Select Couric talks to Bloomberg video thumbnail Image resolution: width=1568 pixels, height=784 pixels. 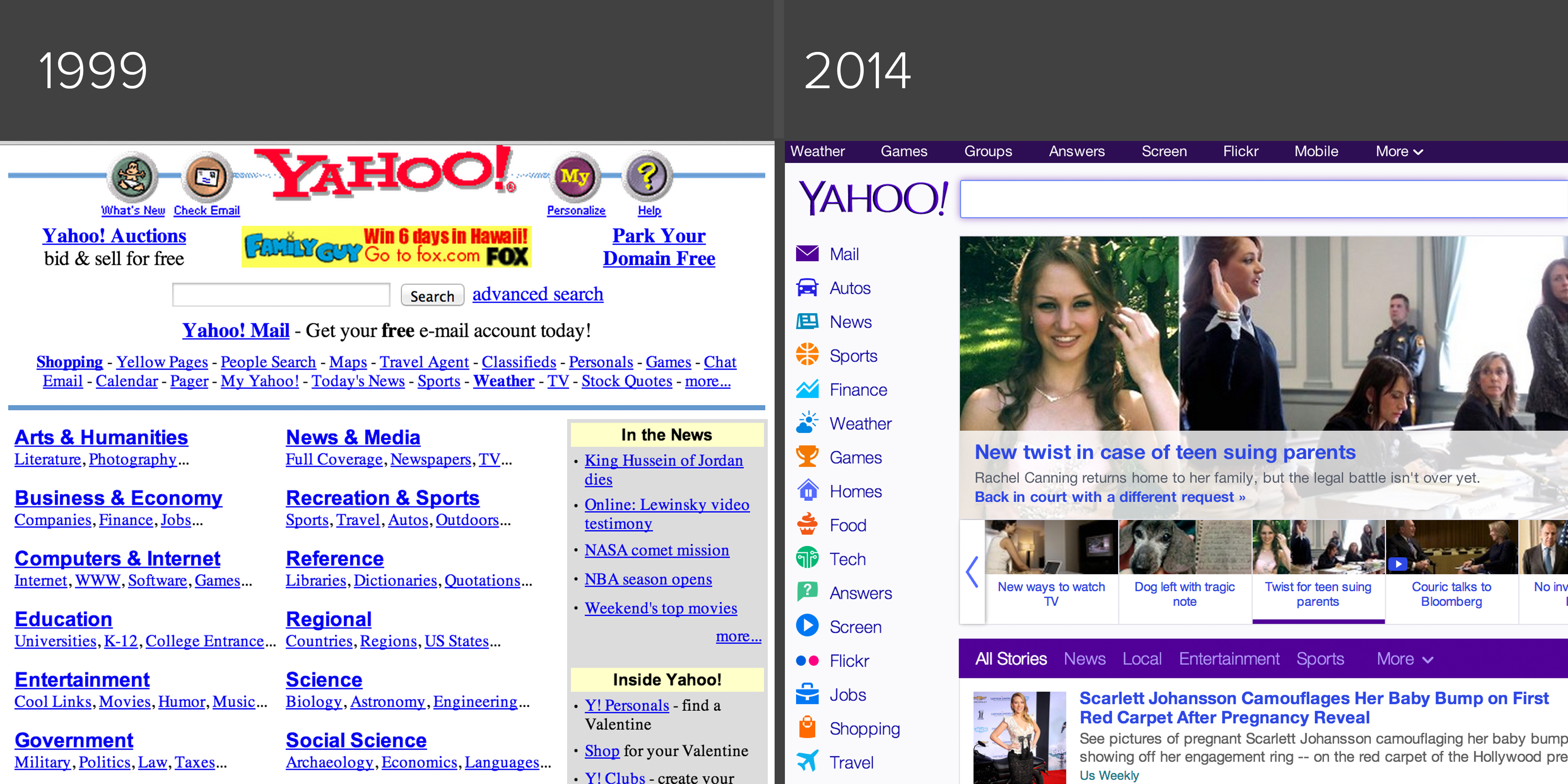pos(1451,571)
